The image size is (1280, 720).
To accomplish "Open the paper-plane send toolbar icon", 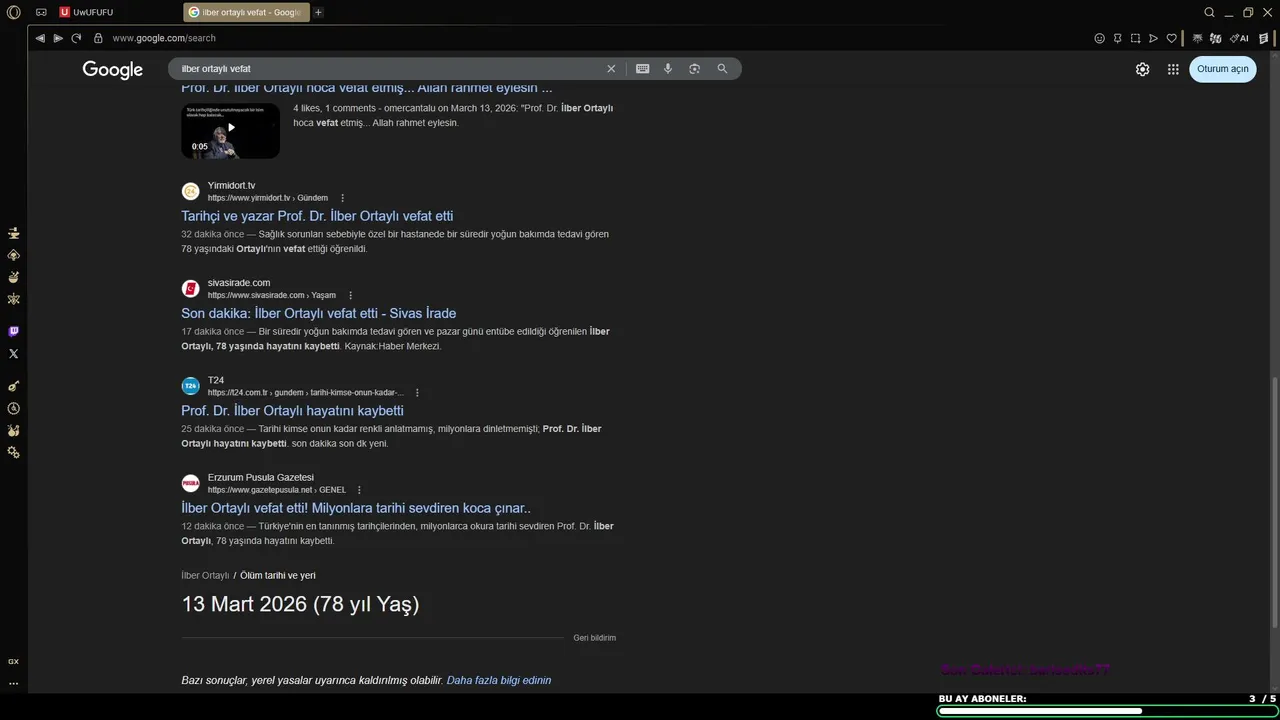I will 1153,38.
